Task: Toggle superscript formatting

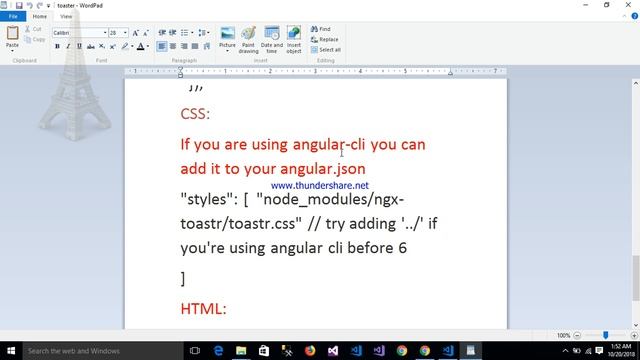Action: point(113,47)
